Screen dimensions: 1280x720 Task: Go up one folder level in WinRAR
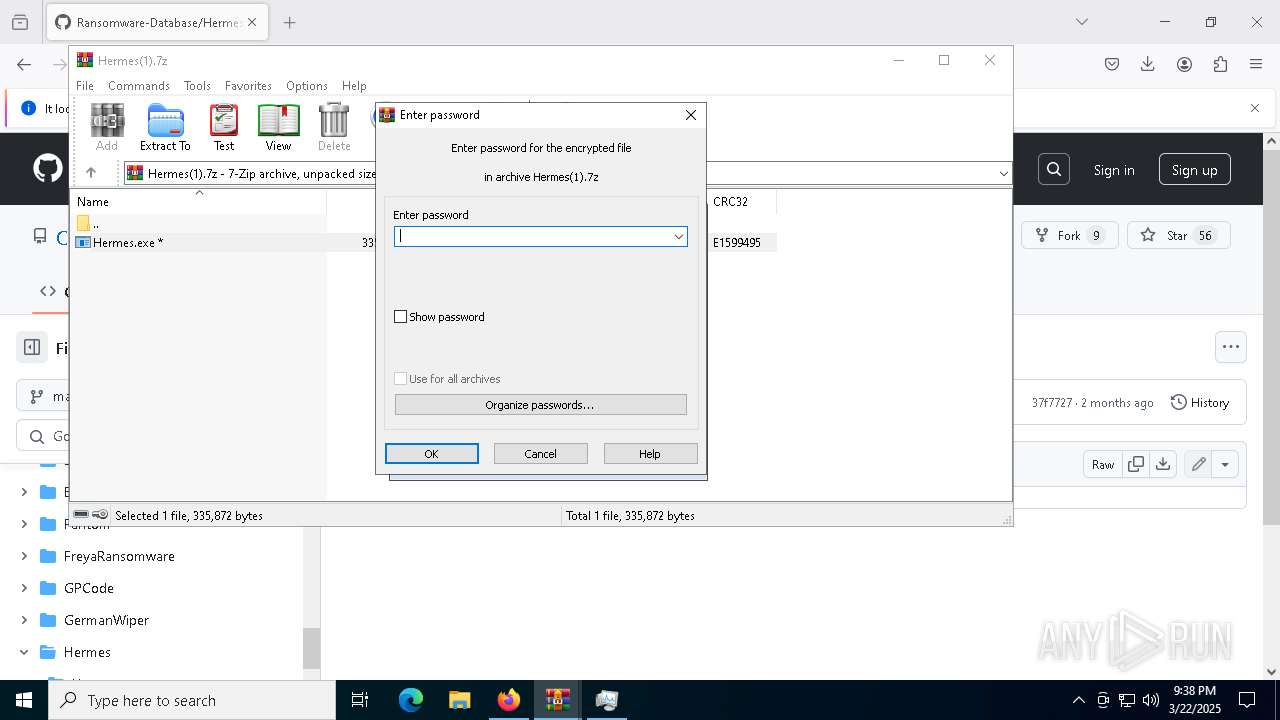tap(91, 173)
